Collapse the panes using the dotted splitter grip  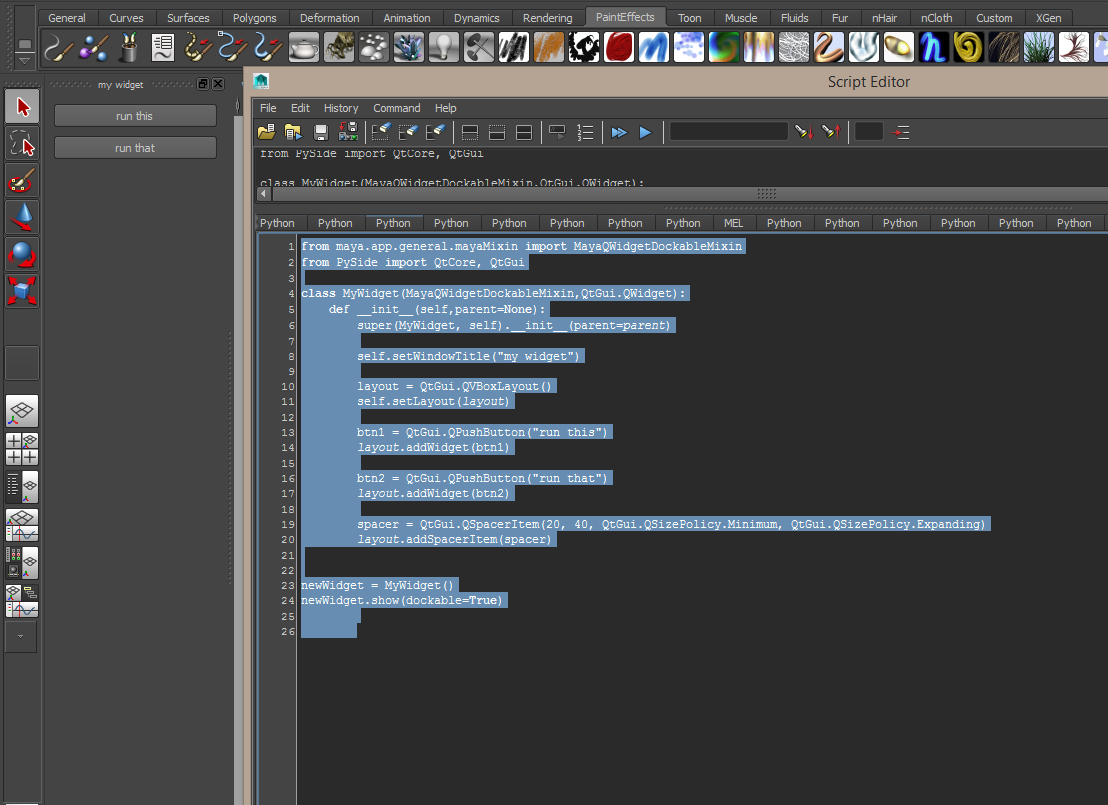click(x=766, y=192)
